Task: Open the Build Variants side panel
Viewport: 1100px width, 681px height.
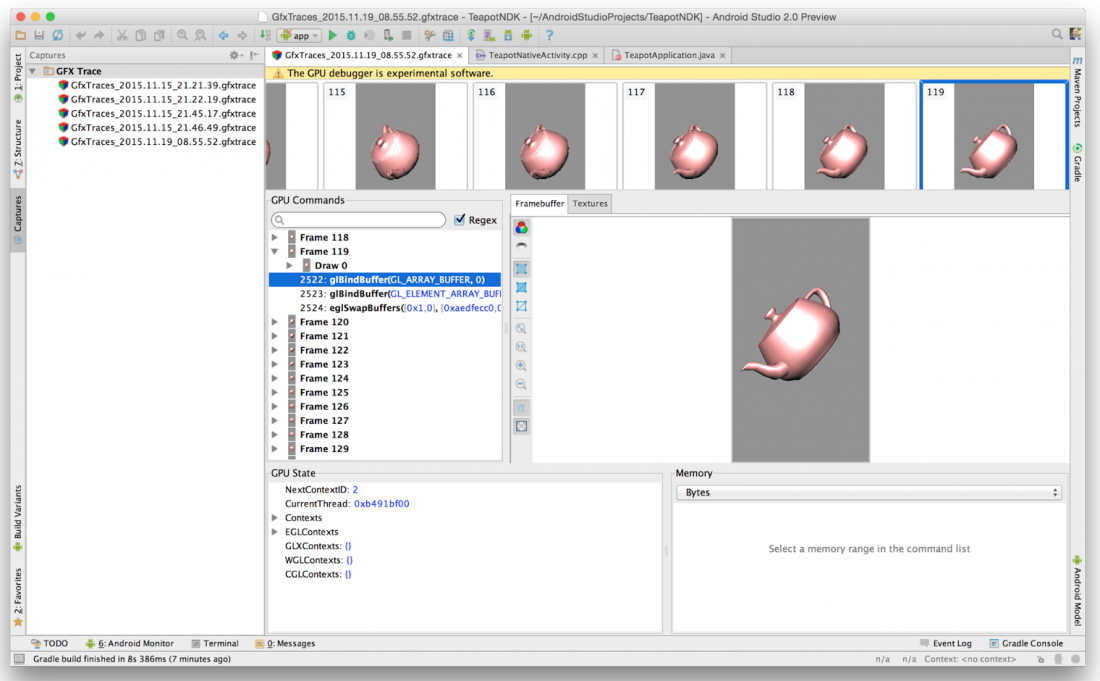Action: tap(18, 518)
